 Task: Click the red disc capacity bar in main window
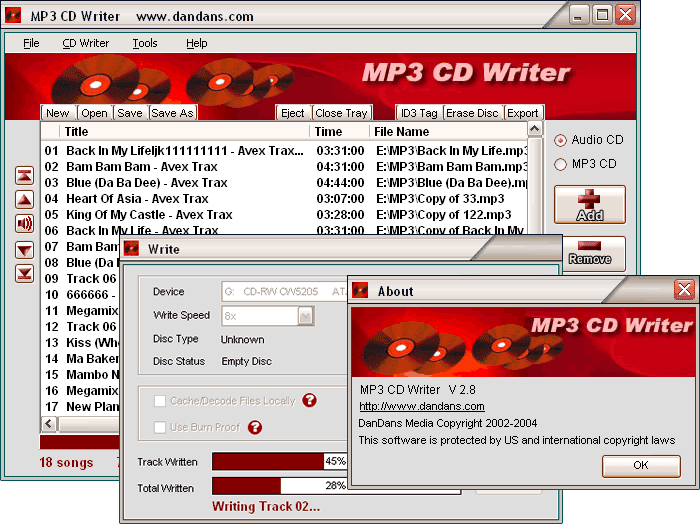(x=79, y=442)
